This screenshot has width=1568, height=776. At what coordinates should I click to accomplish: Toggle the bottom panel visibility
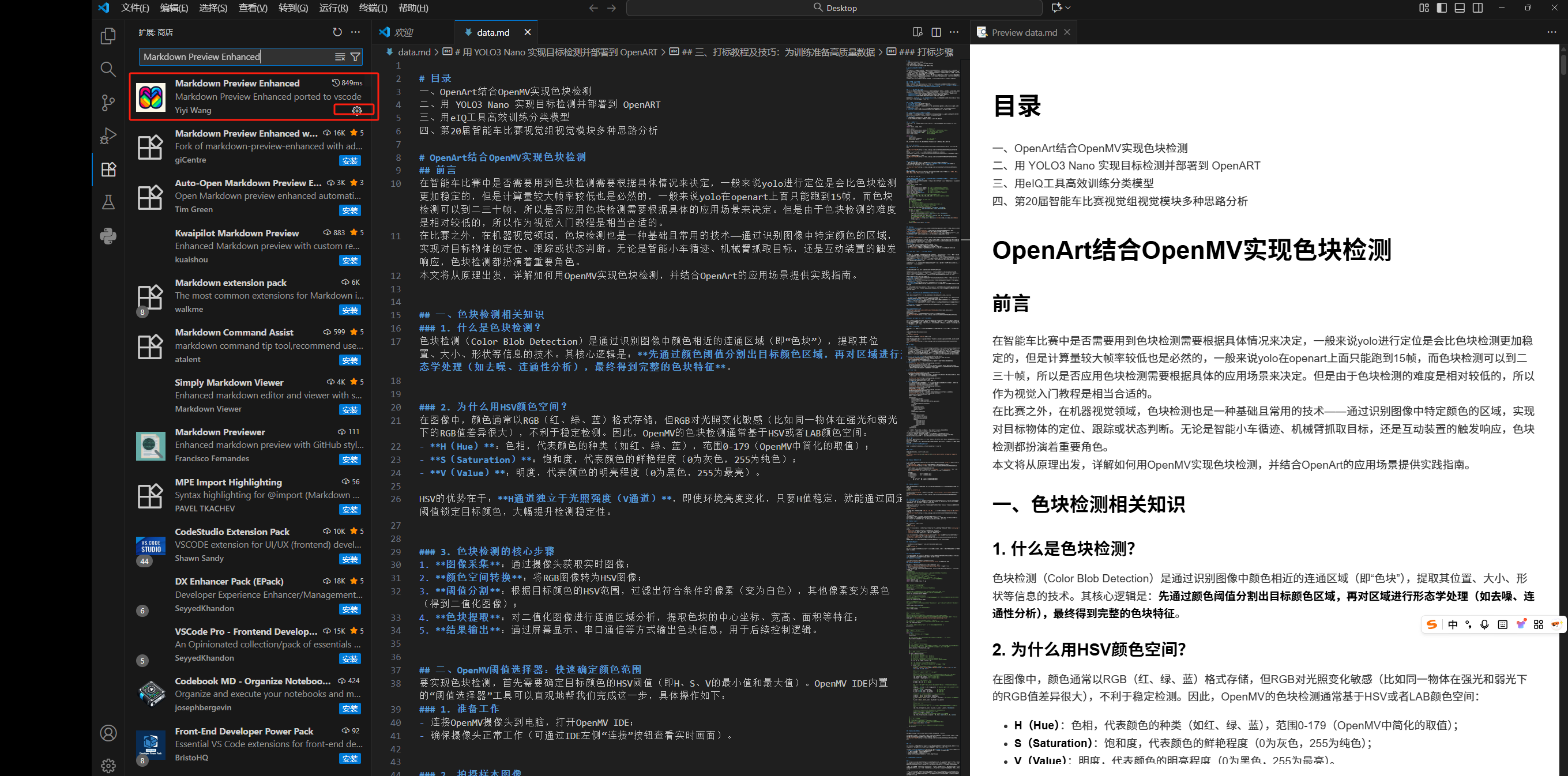pyautogui.click(x=1460, y=7)
